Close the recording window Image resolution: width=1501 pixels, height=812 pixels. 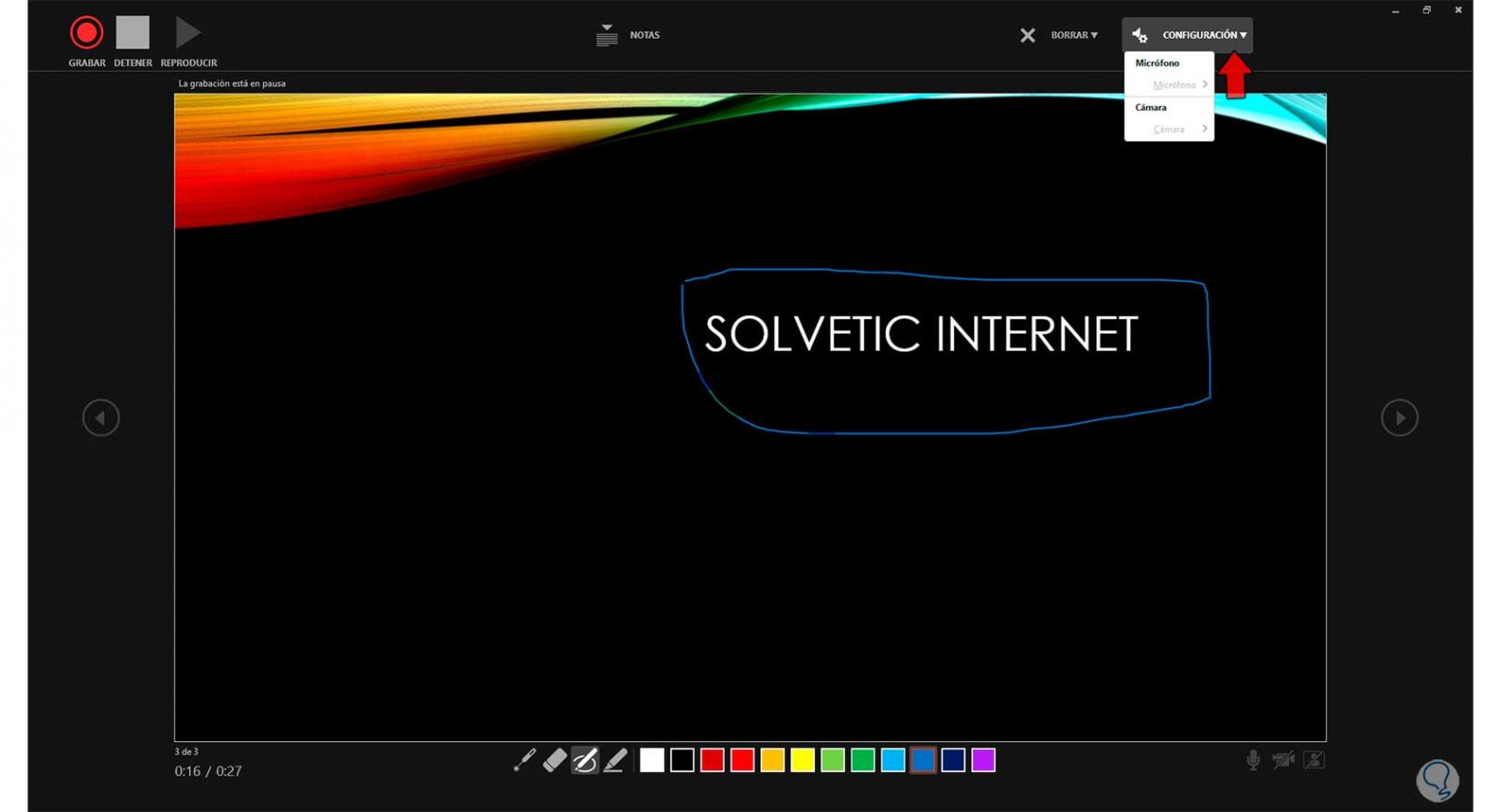tap(1458, 11)
